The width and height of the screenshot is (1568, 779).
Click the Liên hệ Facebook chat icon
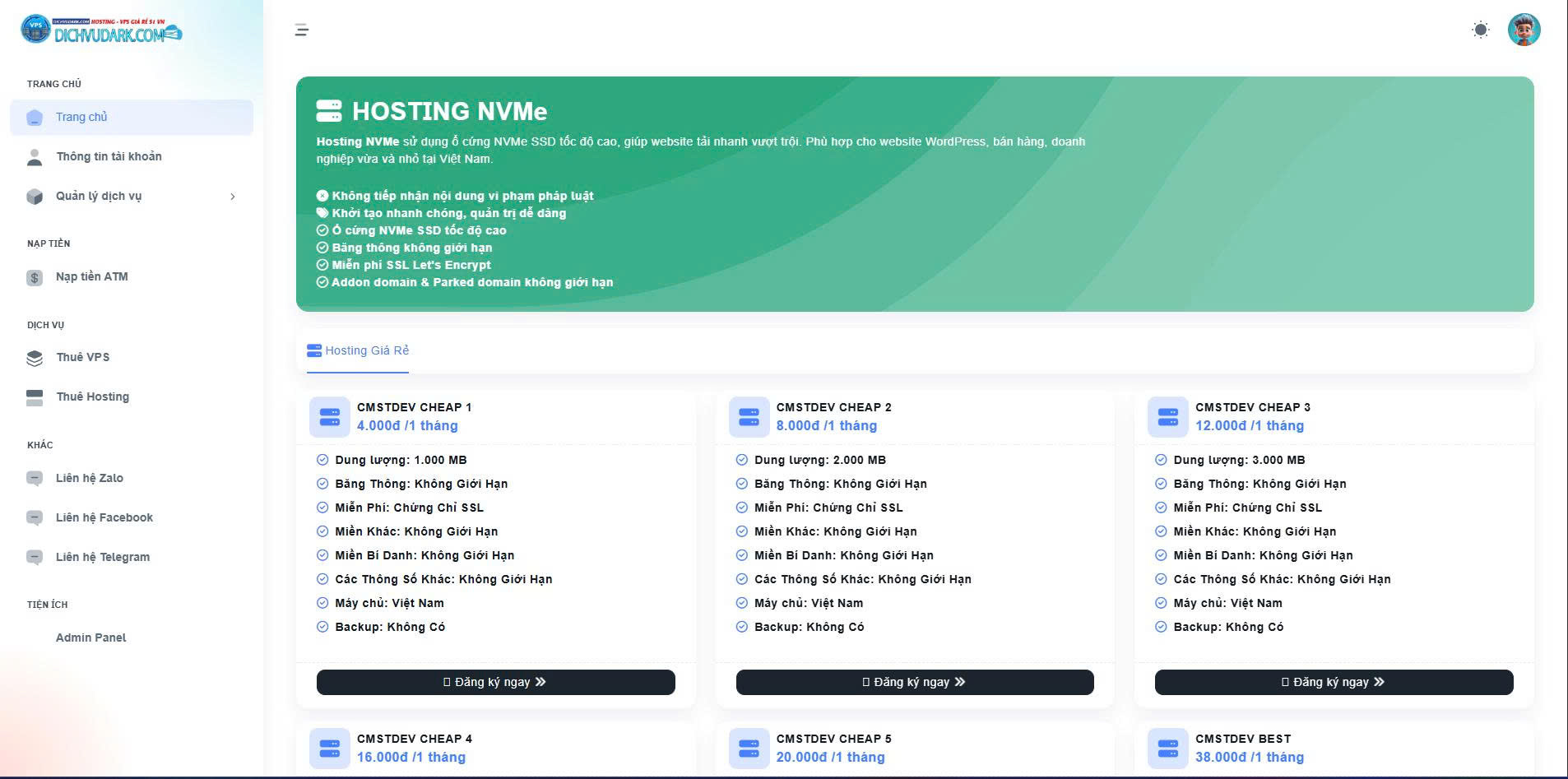[x=35, y=518]
